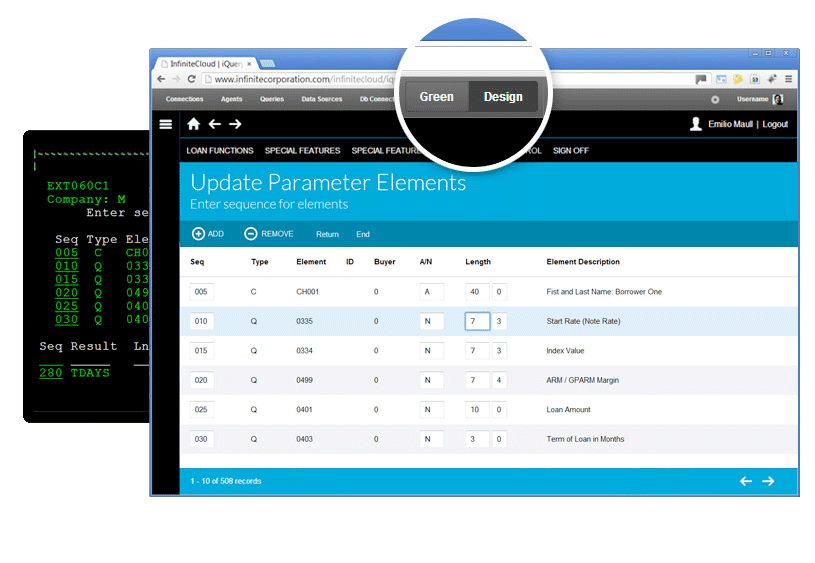Click the REMOVE button with minus icon

tap(269, 234)
